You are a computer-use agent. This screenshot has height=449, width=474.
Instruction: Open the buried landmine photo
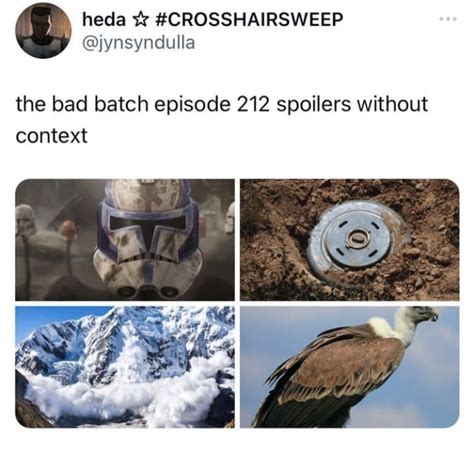click(350, 240)
